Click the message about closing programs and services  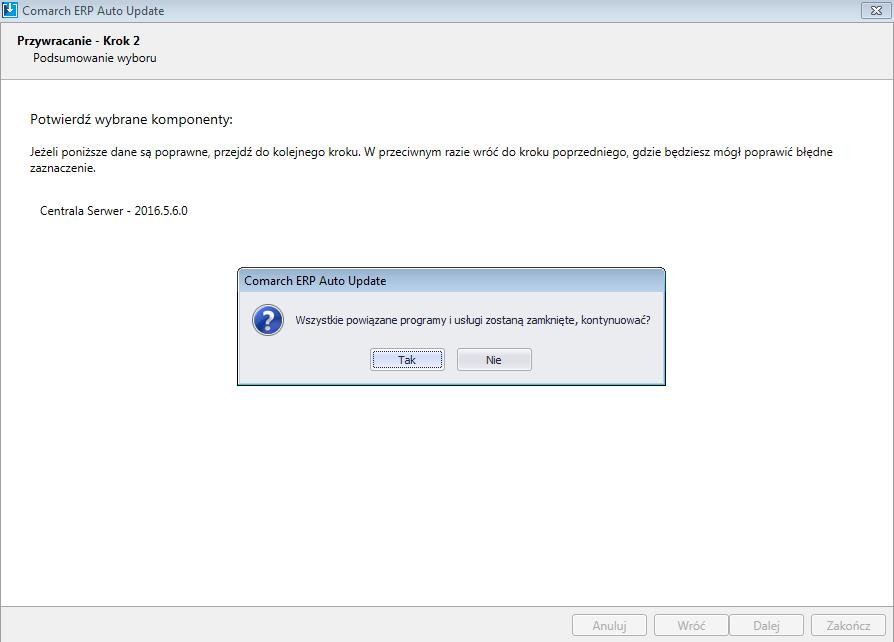(473, 320)
